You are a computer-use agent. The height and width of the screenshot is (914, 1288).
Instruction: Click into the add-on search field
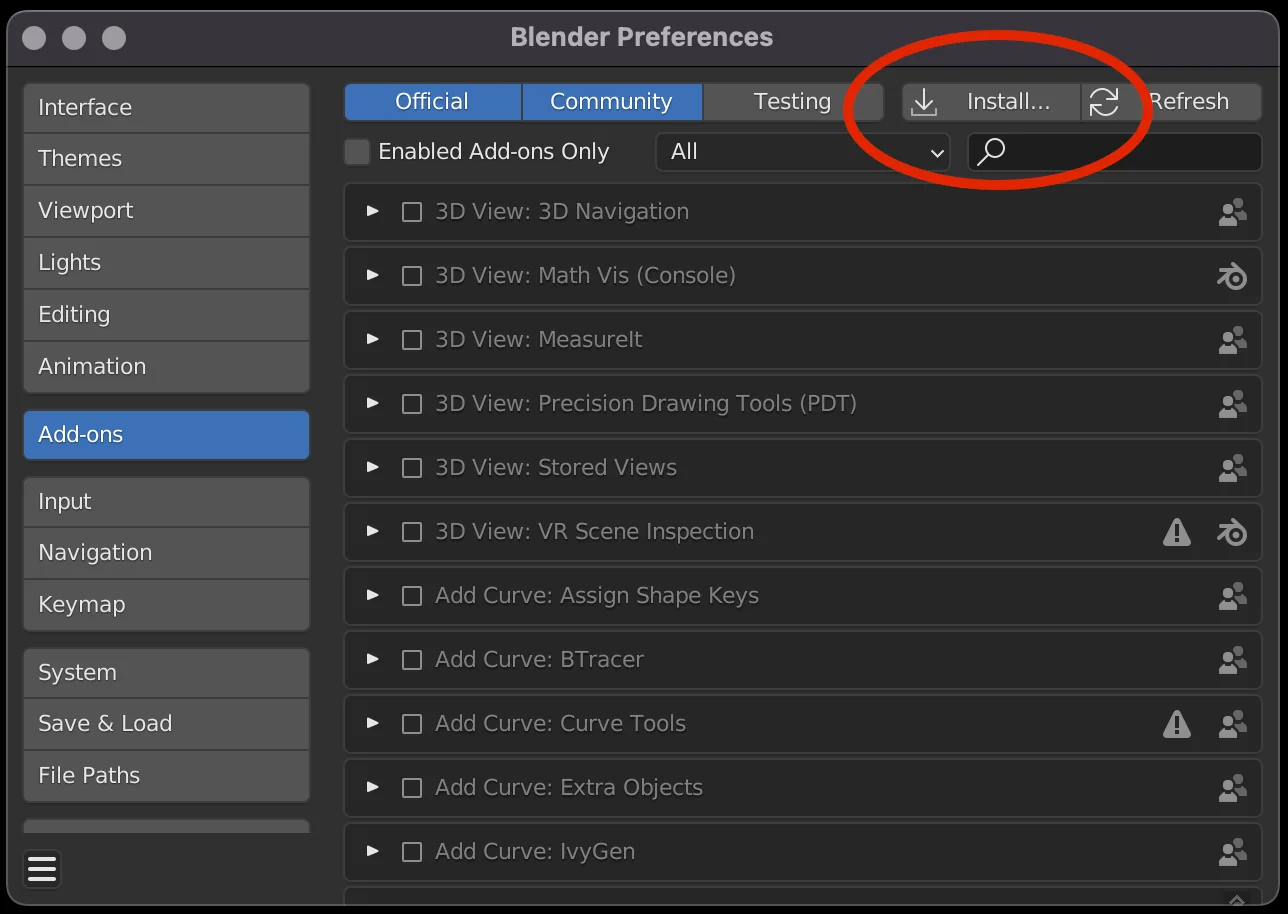(1114, 152)
